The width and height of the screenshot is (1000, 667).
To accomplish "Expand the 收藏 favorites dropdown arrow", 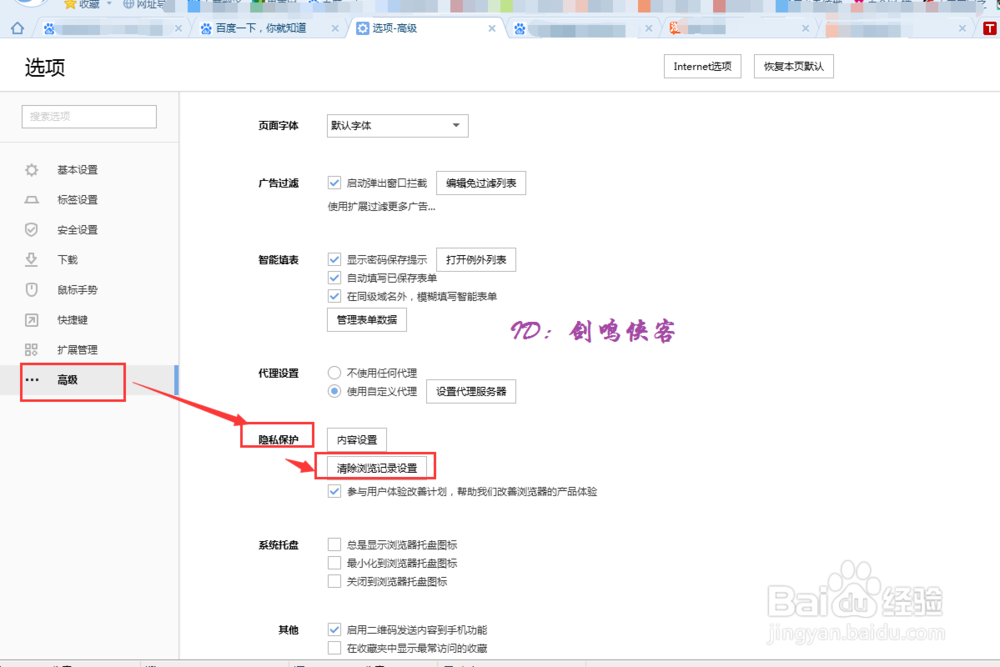I will 104,5.
